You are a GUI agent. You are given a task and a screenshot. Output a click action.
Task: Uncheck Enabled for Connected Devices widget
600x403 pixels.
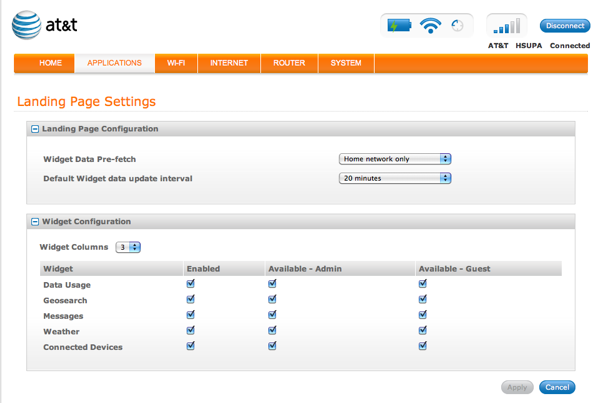tap(191, 346)
